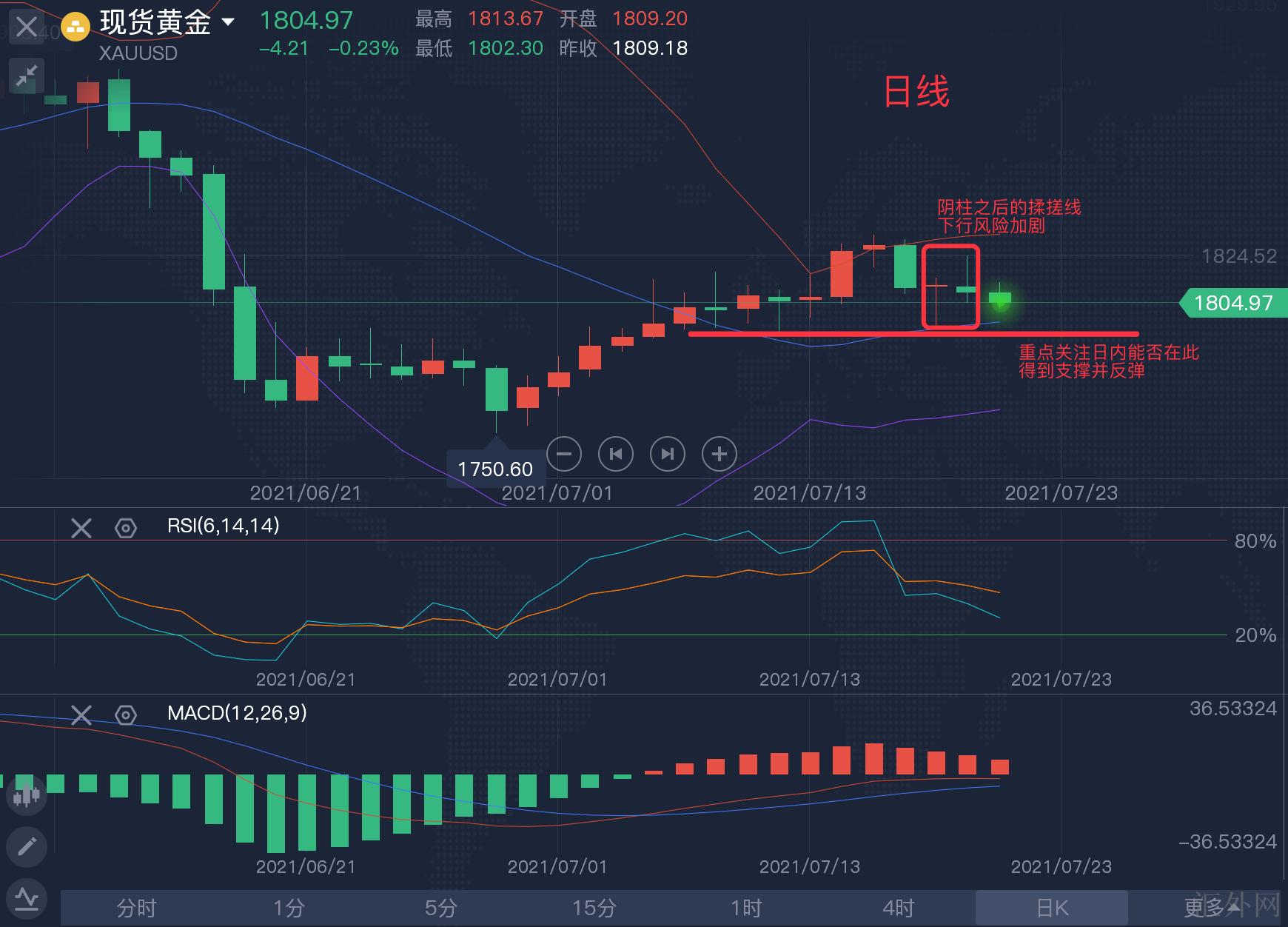Click the RSI 20% level label
1288x927 pixels.
point(1255,635)
